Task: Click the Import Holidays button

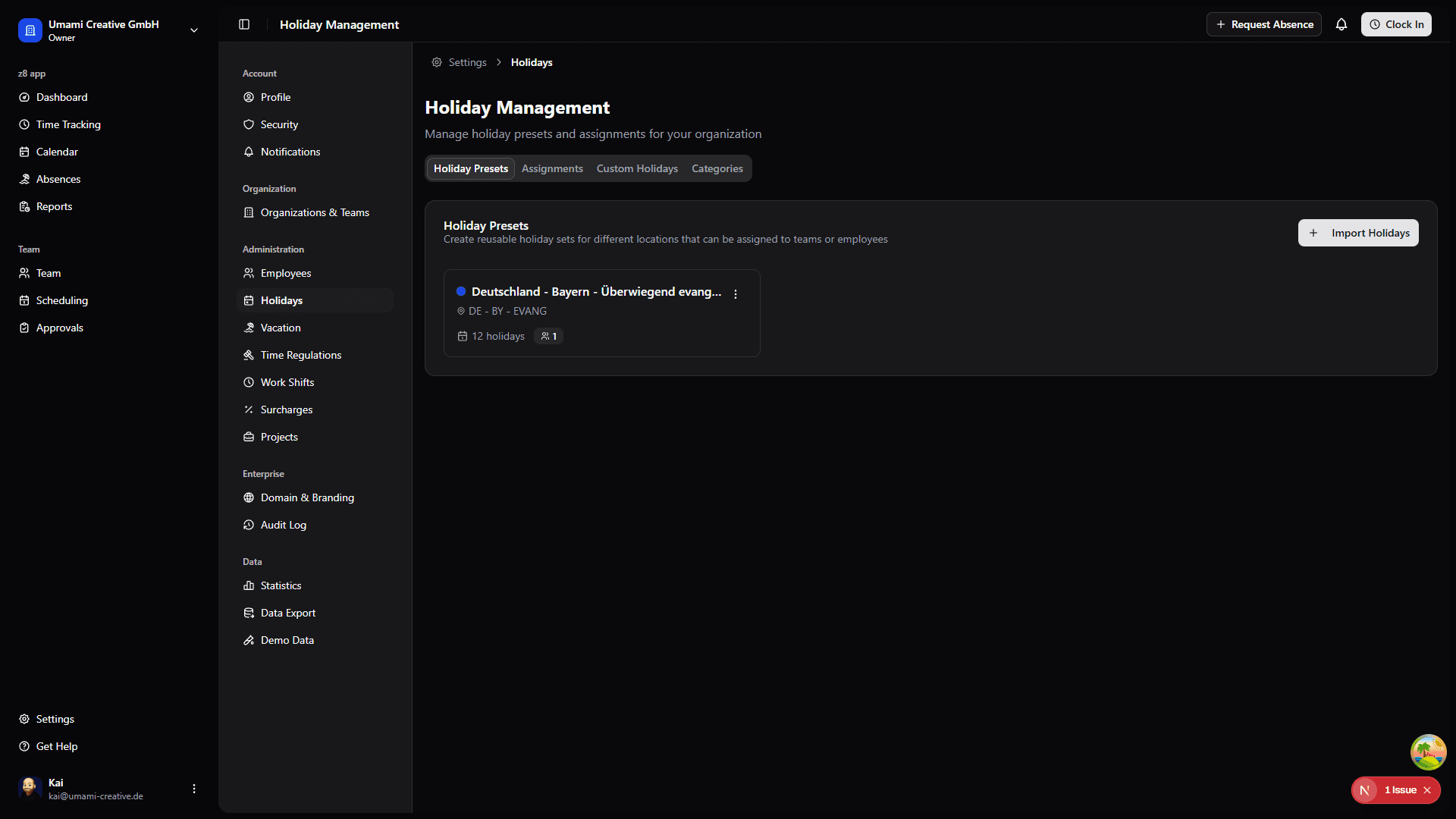Action: pos(1358,233)
